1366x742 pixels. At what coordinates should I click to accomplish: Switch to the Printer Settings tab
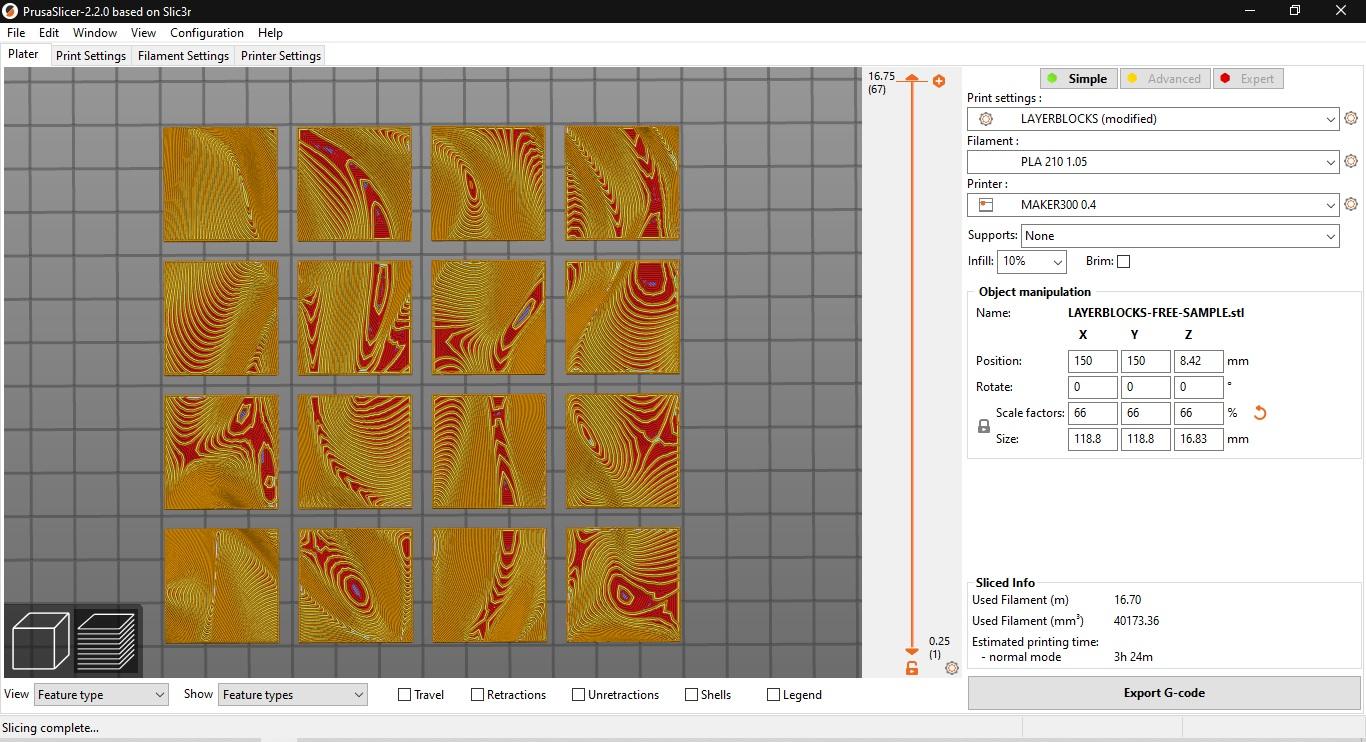click(281, 56)
